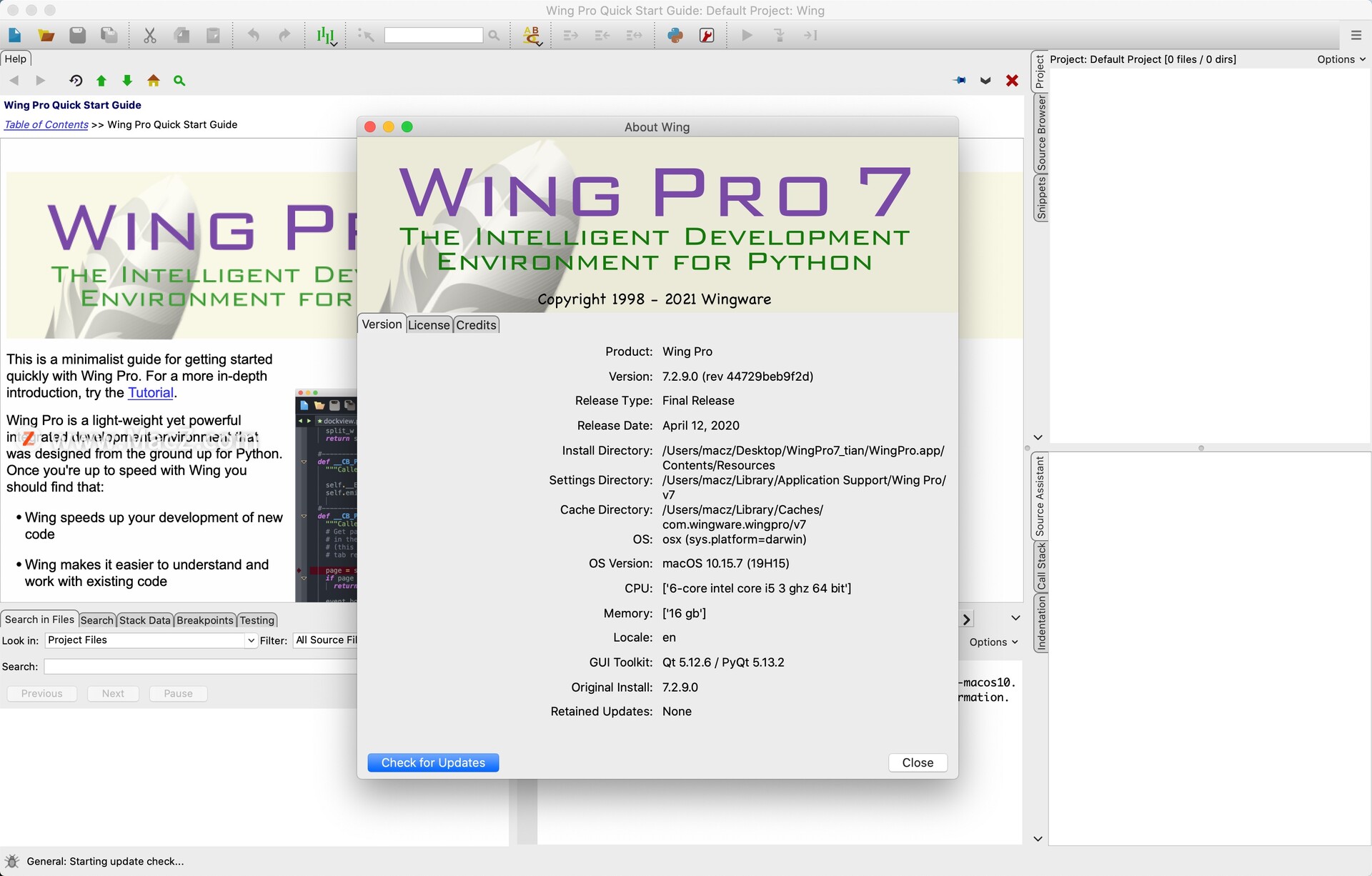Viewport: 1372px width, 876px height.
Task: Open the Breakpoints tab
Action: (205, 620)
